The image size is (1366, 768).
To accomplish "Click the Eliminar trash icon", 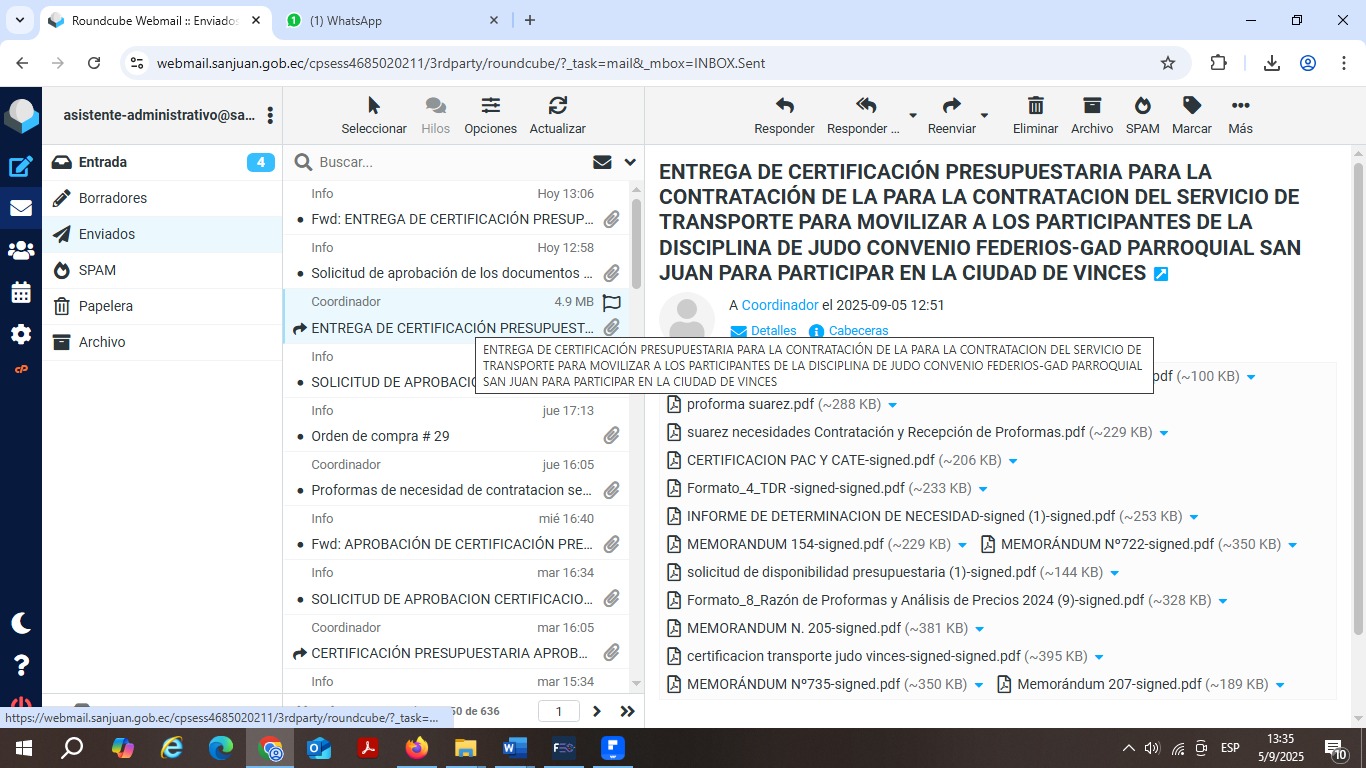I will [x=1035, y=106].
